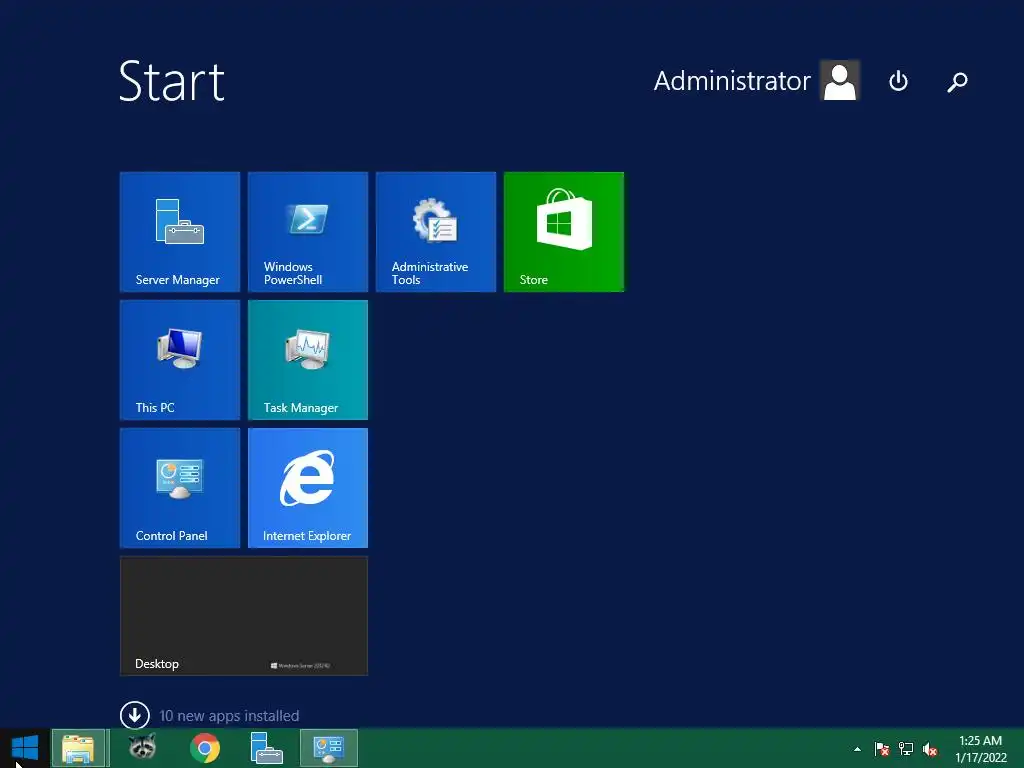Click the network status tray icon
1024x768 pixels.
click(906, 748)
